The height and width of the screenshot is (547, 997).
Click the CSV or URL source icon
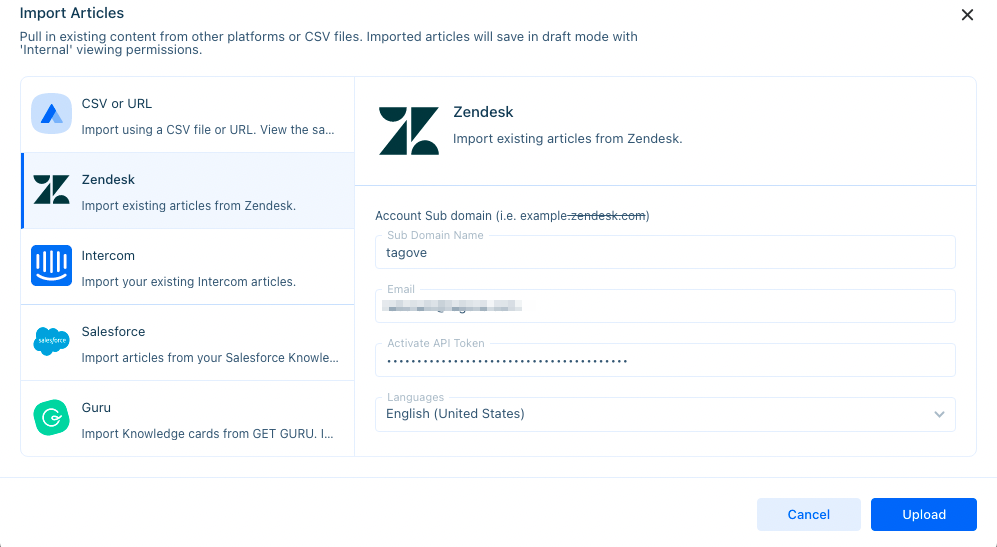tap(52, 114)
